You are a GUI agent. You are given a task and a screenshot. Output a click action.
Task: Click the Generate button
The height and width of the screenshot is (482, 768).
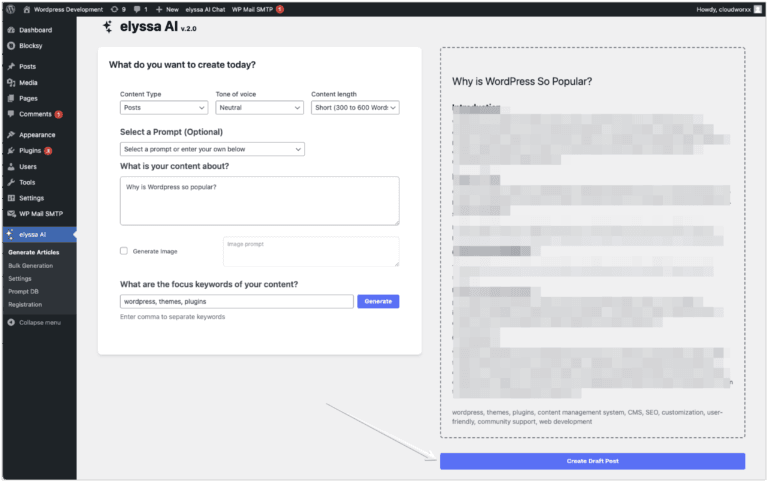point(378,301)
